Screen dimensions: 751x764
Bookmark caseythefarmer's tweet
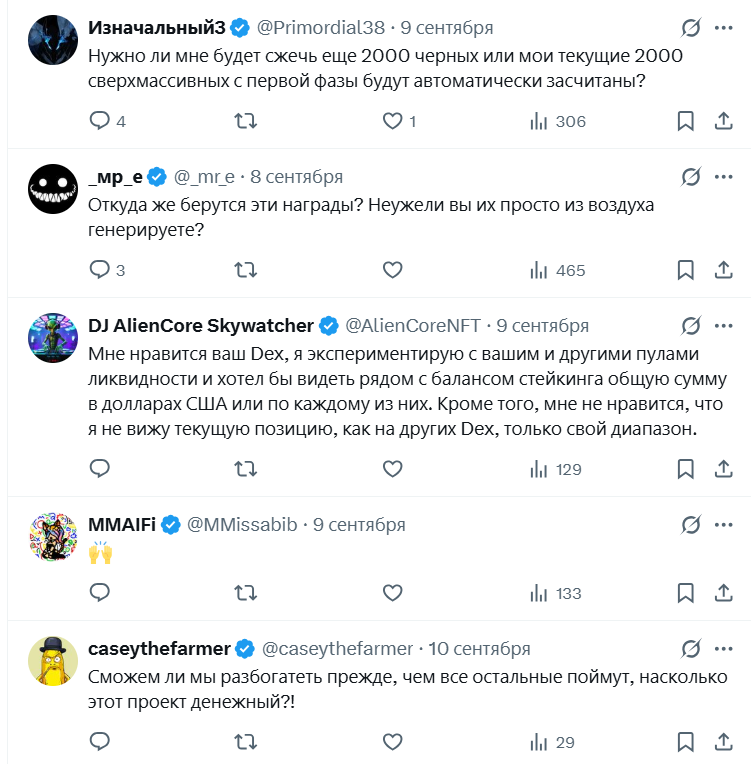(x=685, y=742)
